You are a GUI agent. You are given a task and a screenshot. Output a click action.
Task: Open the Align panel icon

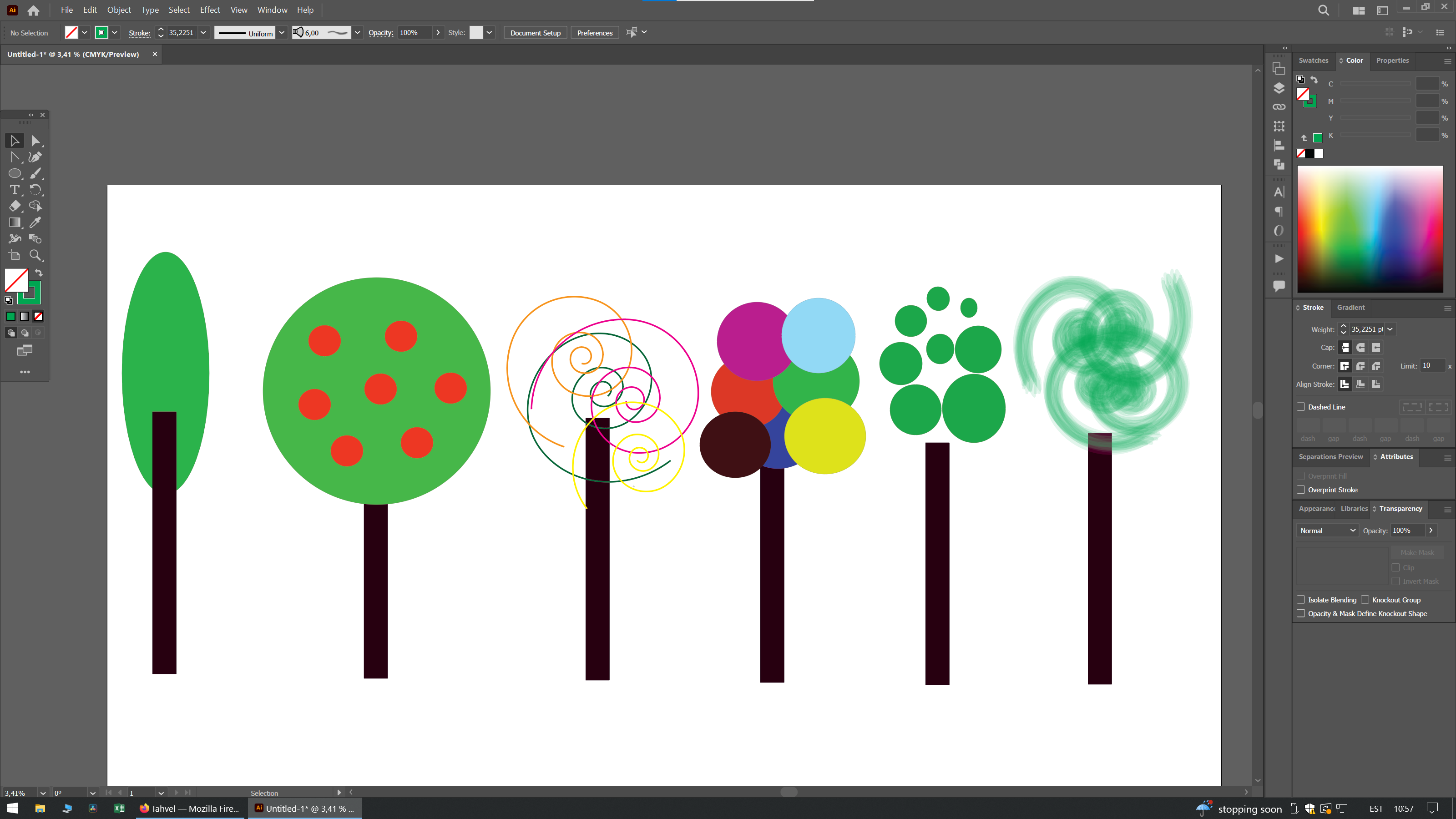point(1279,145)
